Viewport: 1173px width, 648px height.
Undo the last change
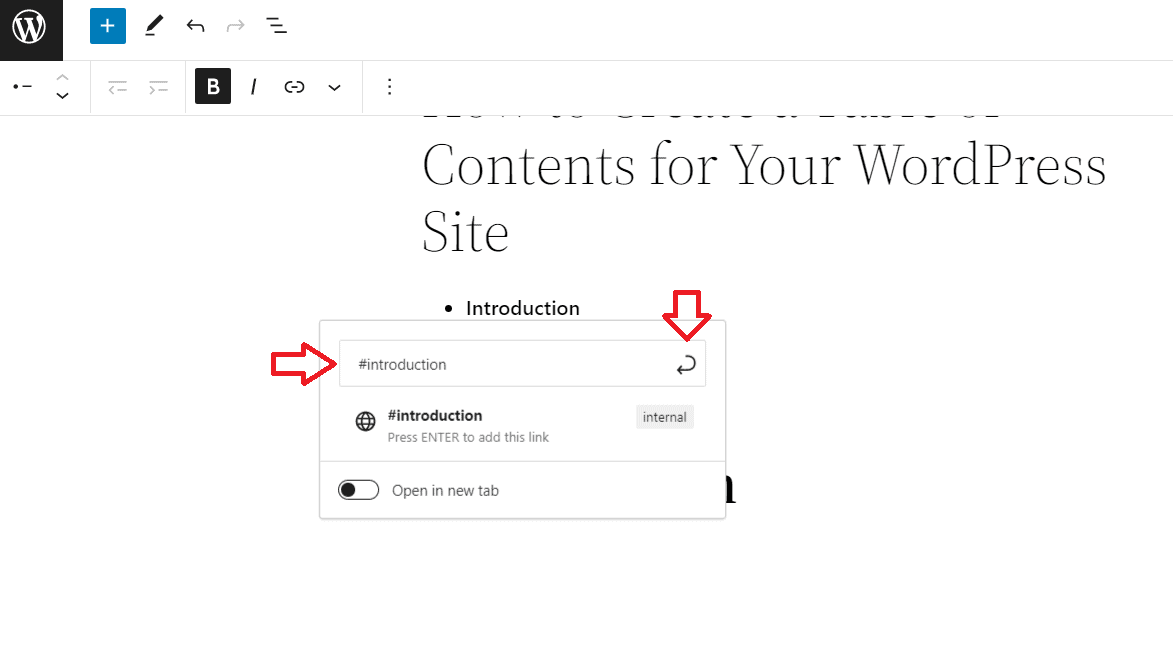195,26
